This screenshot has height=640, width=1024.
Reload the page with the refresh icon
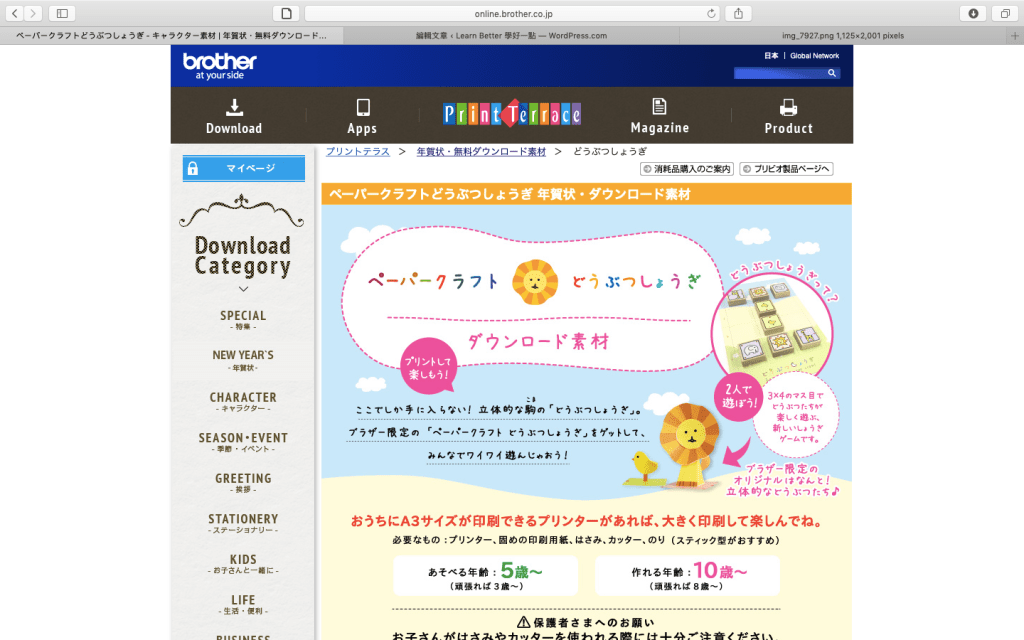click(711, 13)
